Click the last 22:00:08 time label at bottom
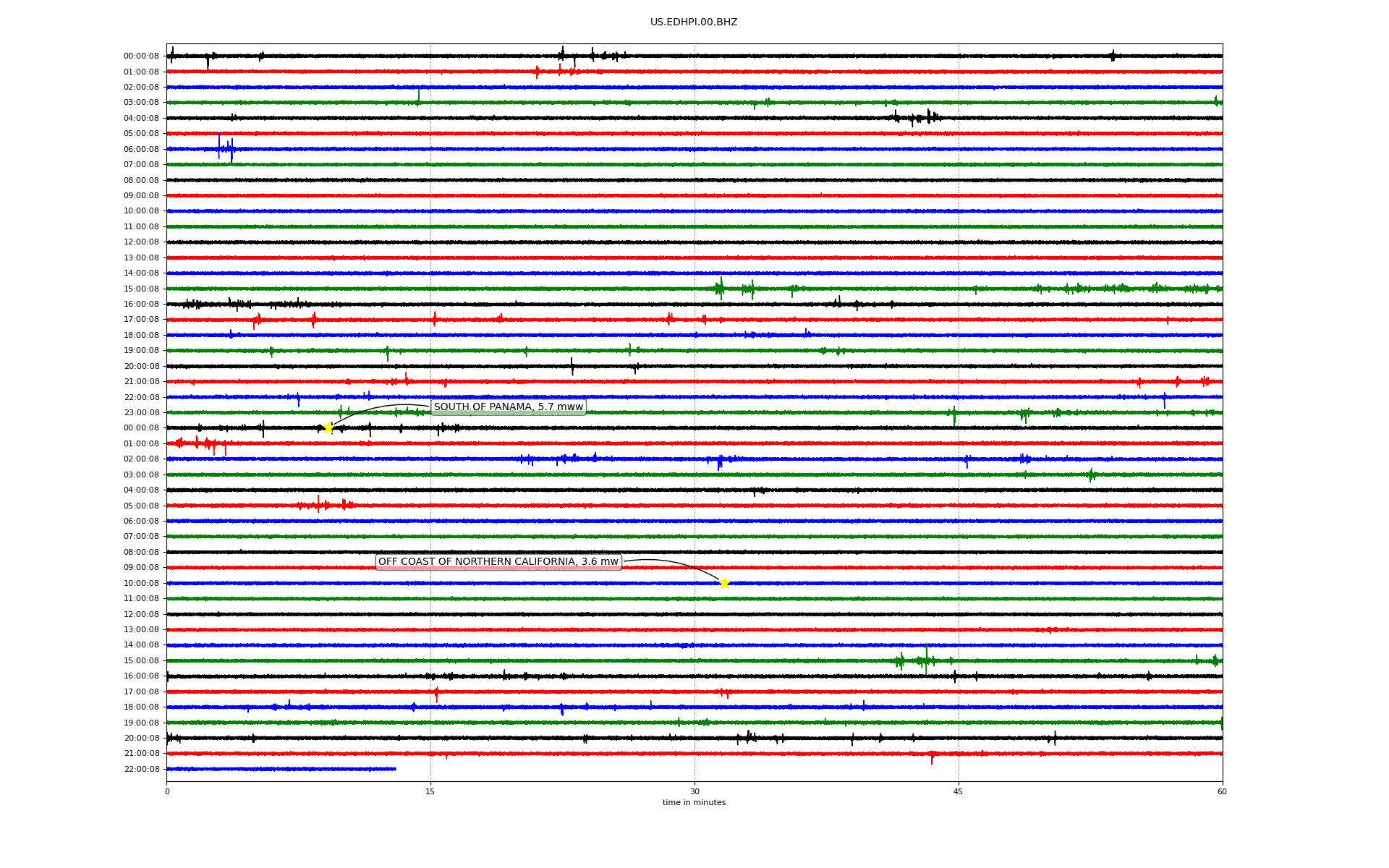This screenshot has height=868, width=1389. 141,769
